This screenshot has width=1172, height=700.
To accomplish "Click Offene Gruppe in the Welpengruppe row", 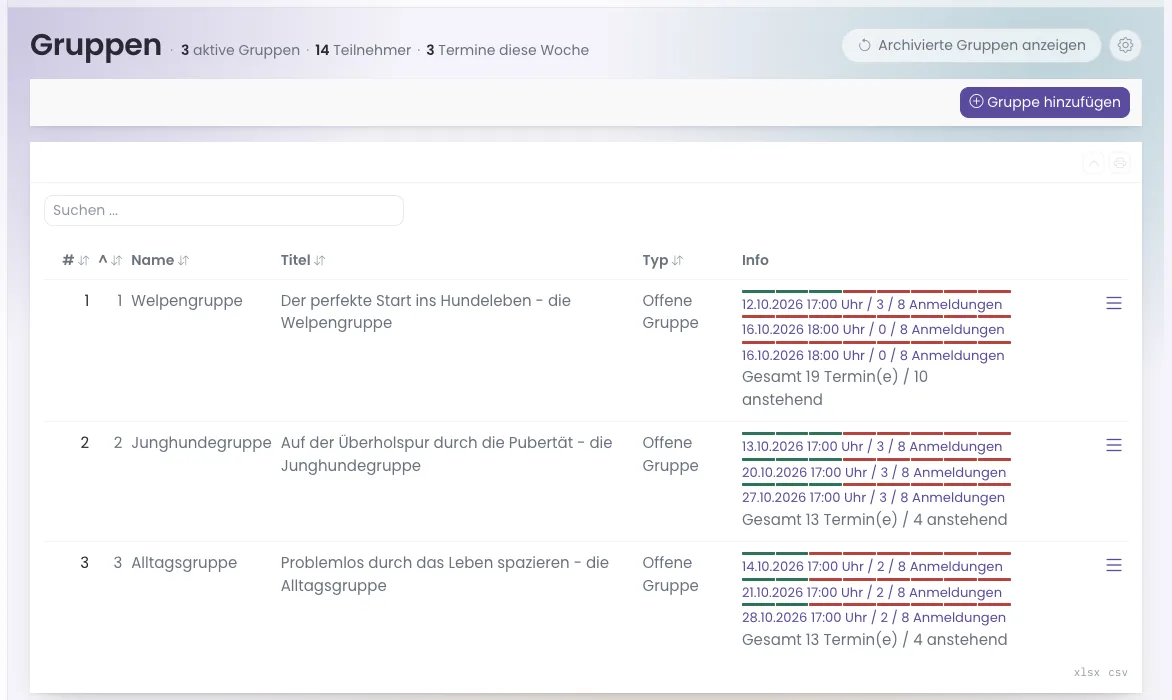I will click(670, 312).
